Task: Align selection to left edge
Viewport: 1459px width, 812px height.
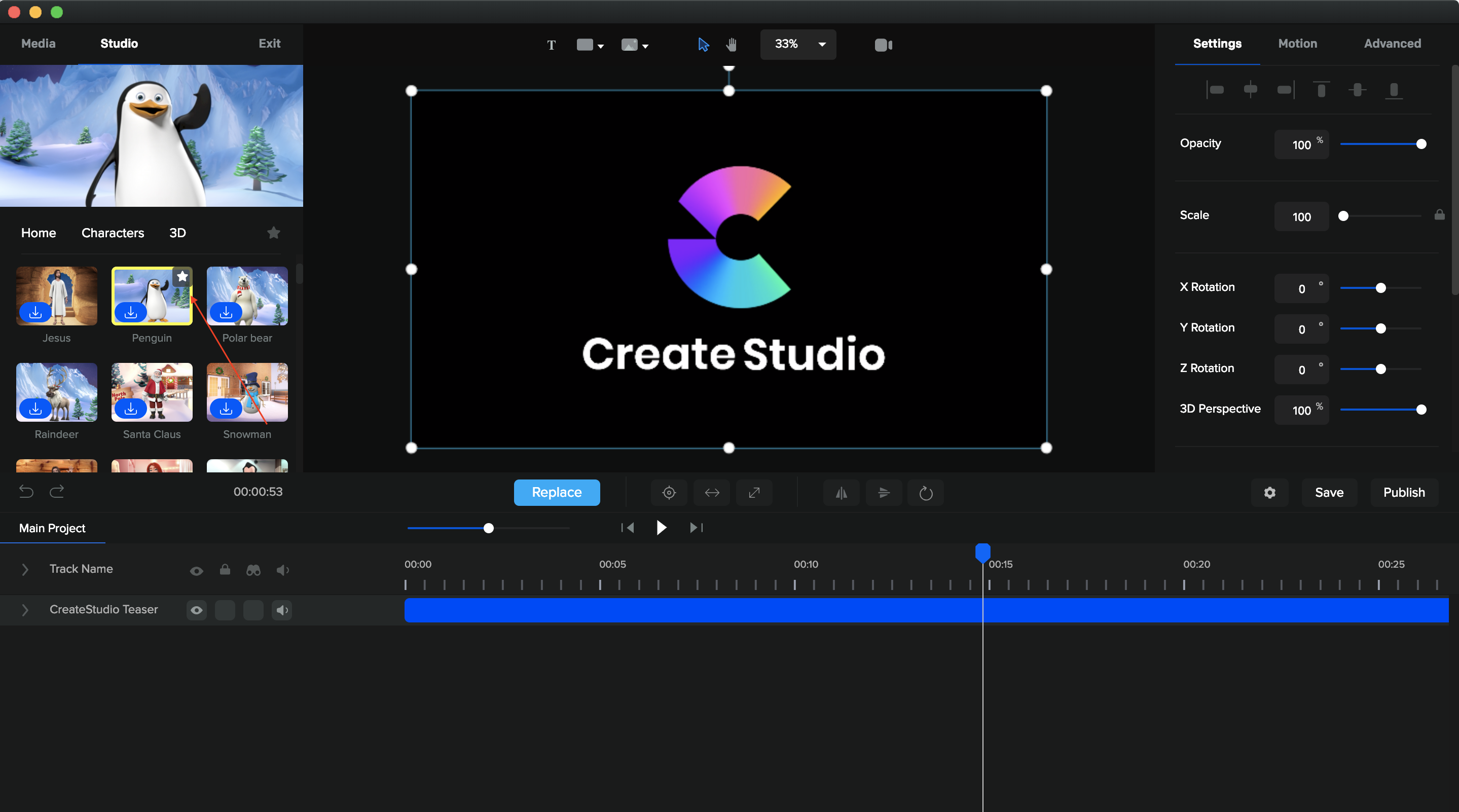Action: click(x=1215, y=90)
